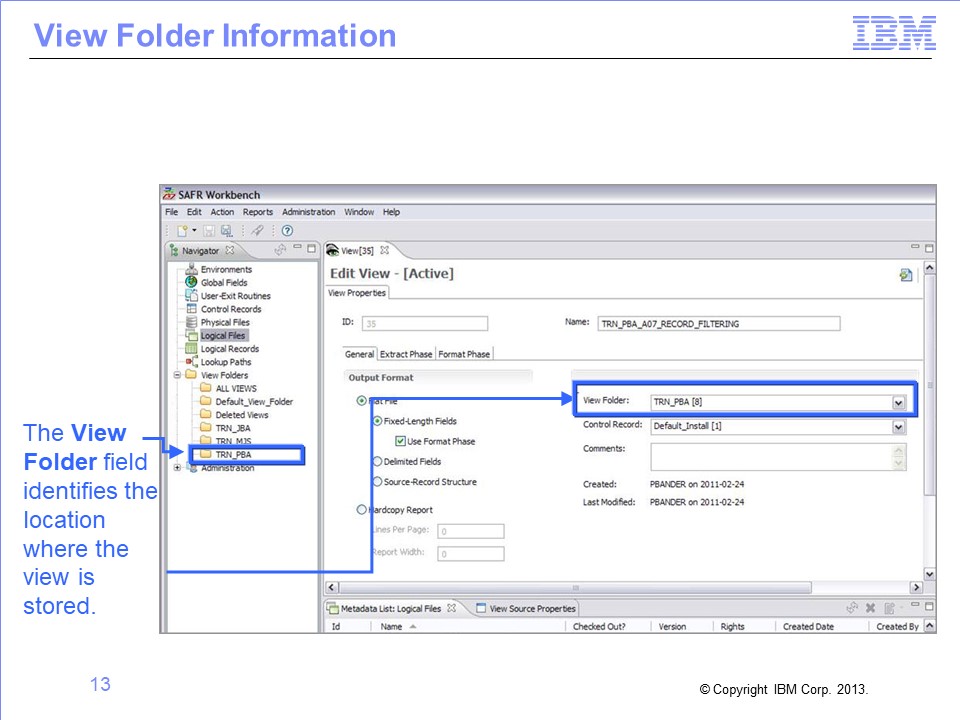Click the editor's vertical scrollbar down arrow
The image size is (960, 720).
929,574
